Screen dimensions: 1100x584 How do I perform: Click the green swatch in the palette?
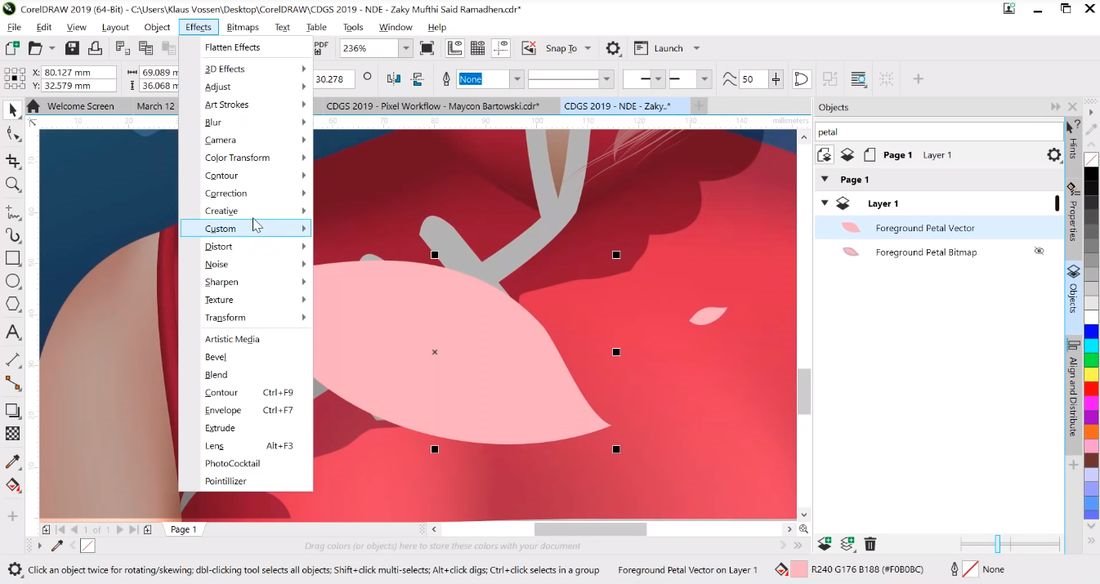pyautogui.click(x=1090, y=359)
